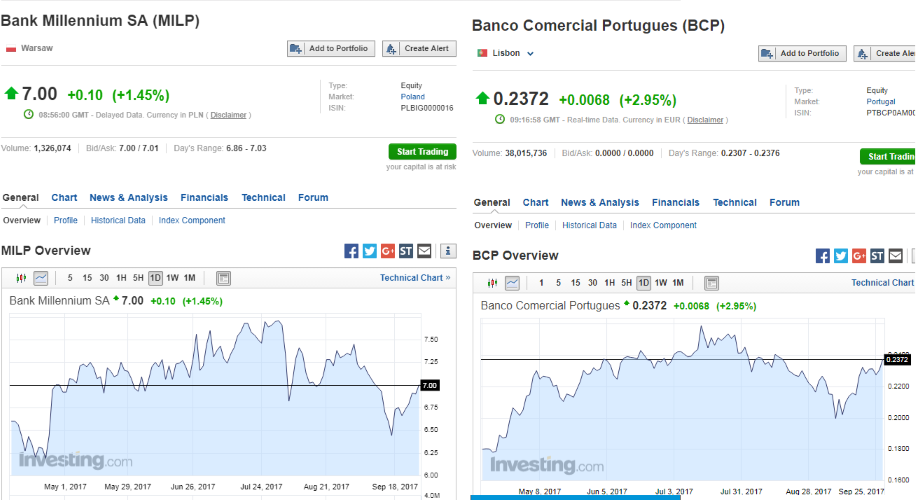The image size is (923, 500).
Task: Open BCP Forum tab
Action: [785, 203]
